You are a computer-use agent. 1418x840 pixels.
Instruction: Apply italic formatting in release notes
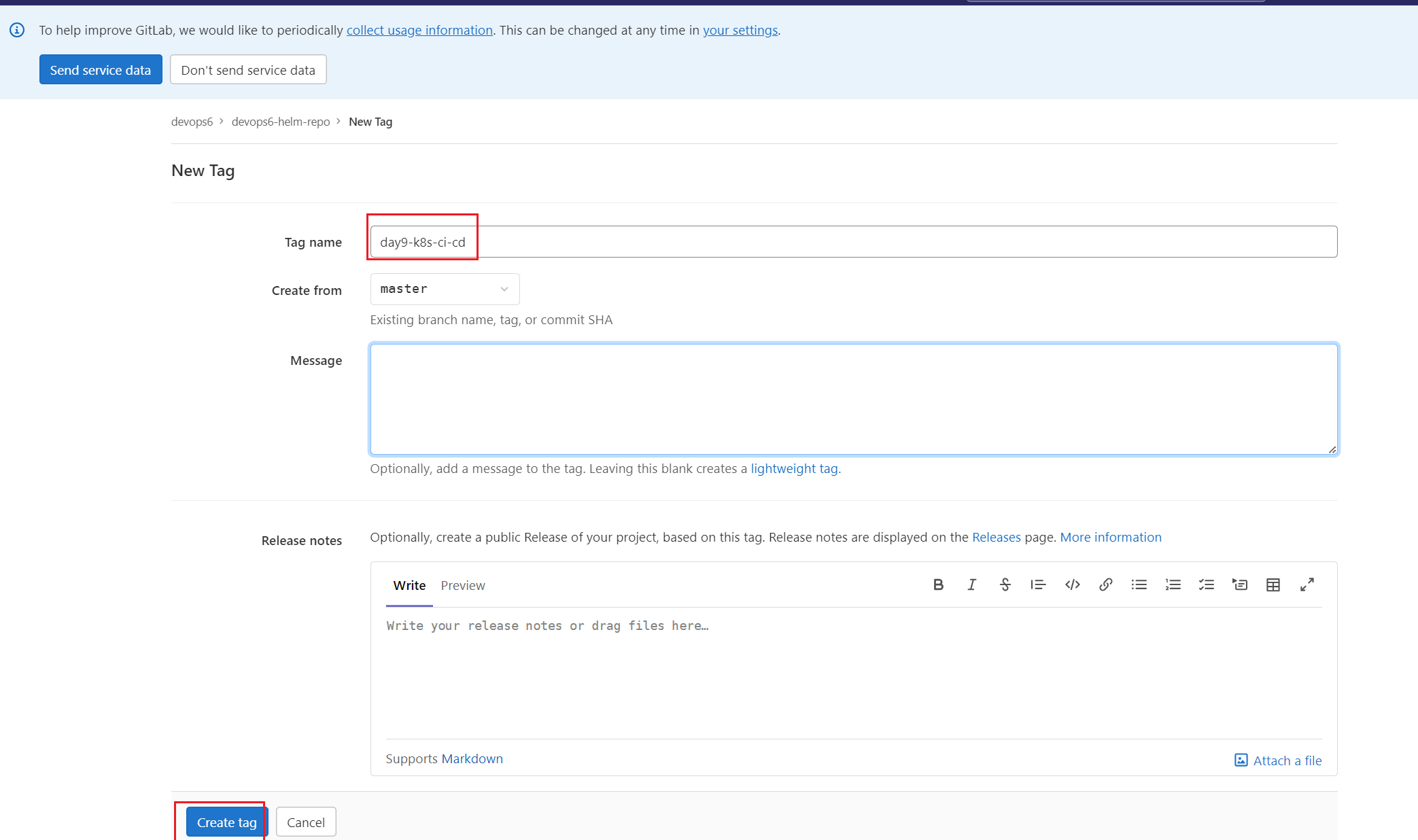pyautogui.click(x=971, y=584)
